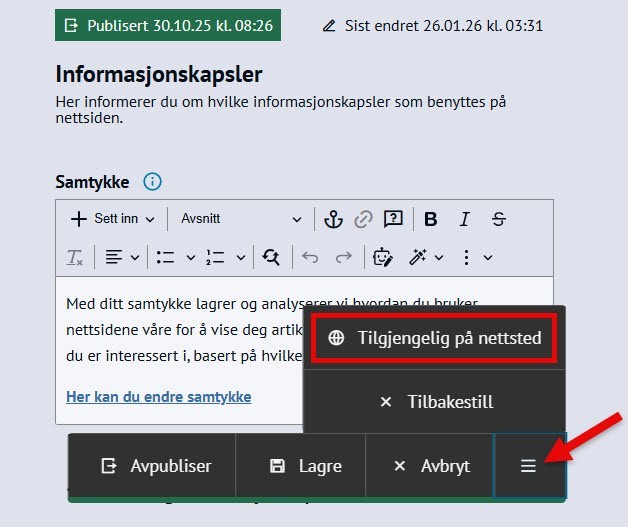Click the Lagre button
This screenshot has width=628, height=527.
306,466
